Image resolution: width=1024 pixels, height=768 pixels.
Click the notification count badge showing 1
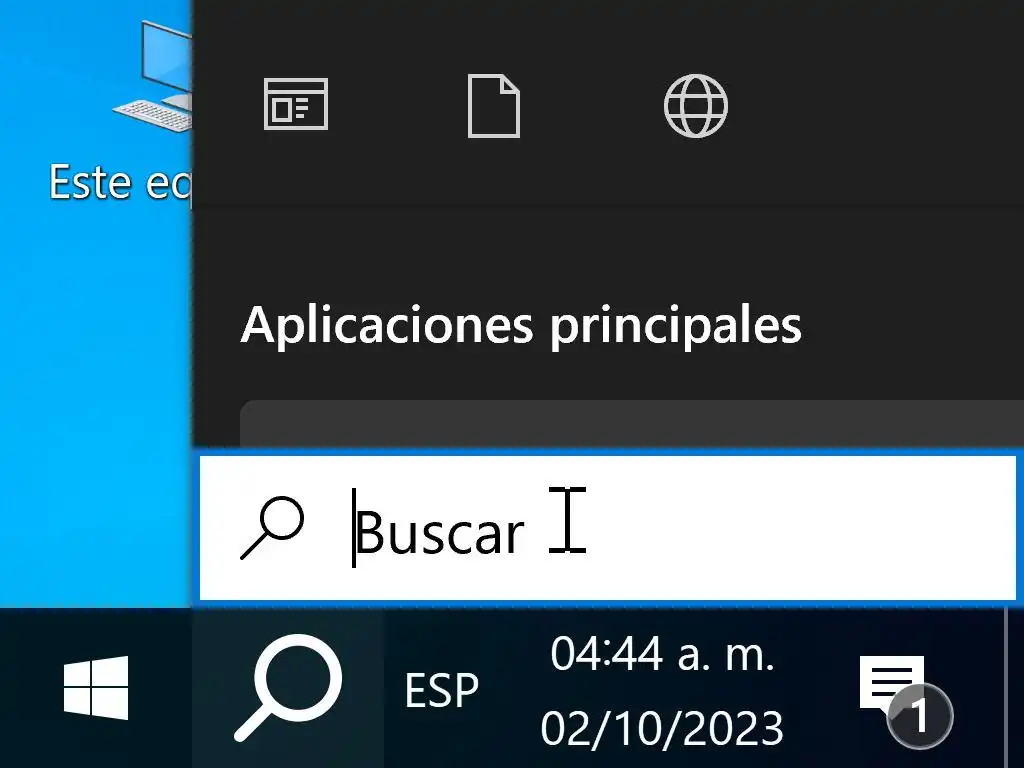[920, 716]
